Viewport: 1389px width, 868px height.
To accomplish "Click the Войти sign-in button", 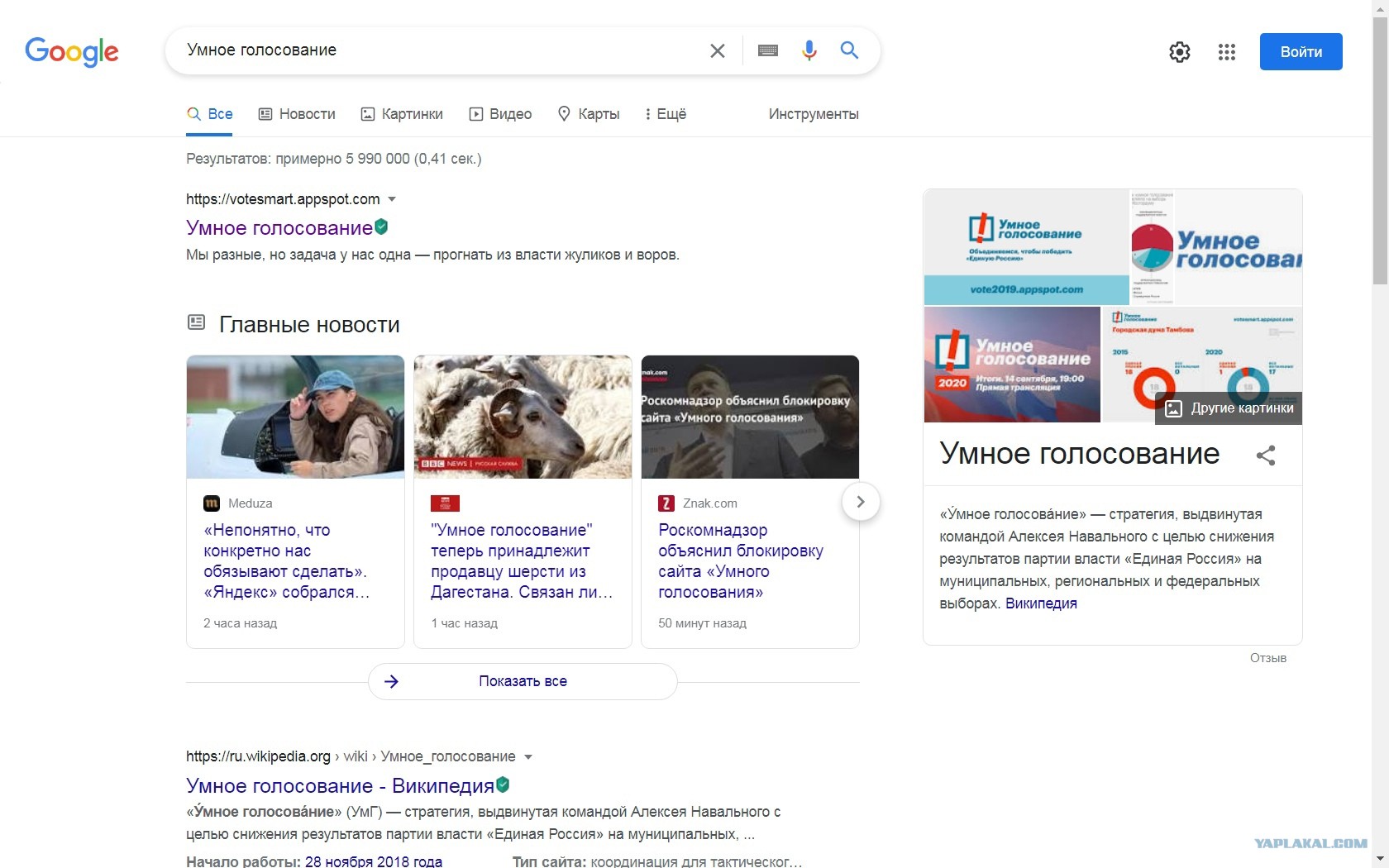I will (1301, 51).
